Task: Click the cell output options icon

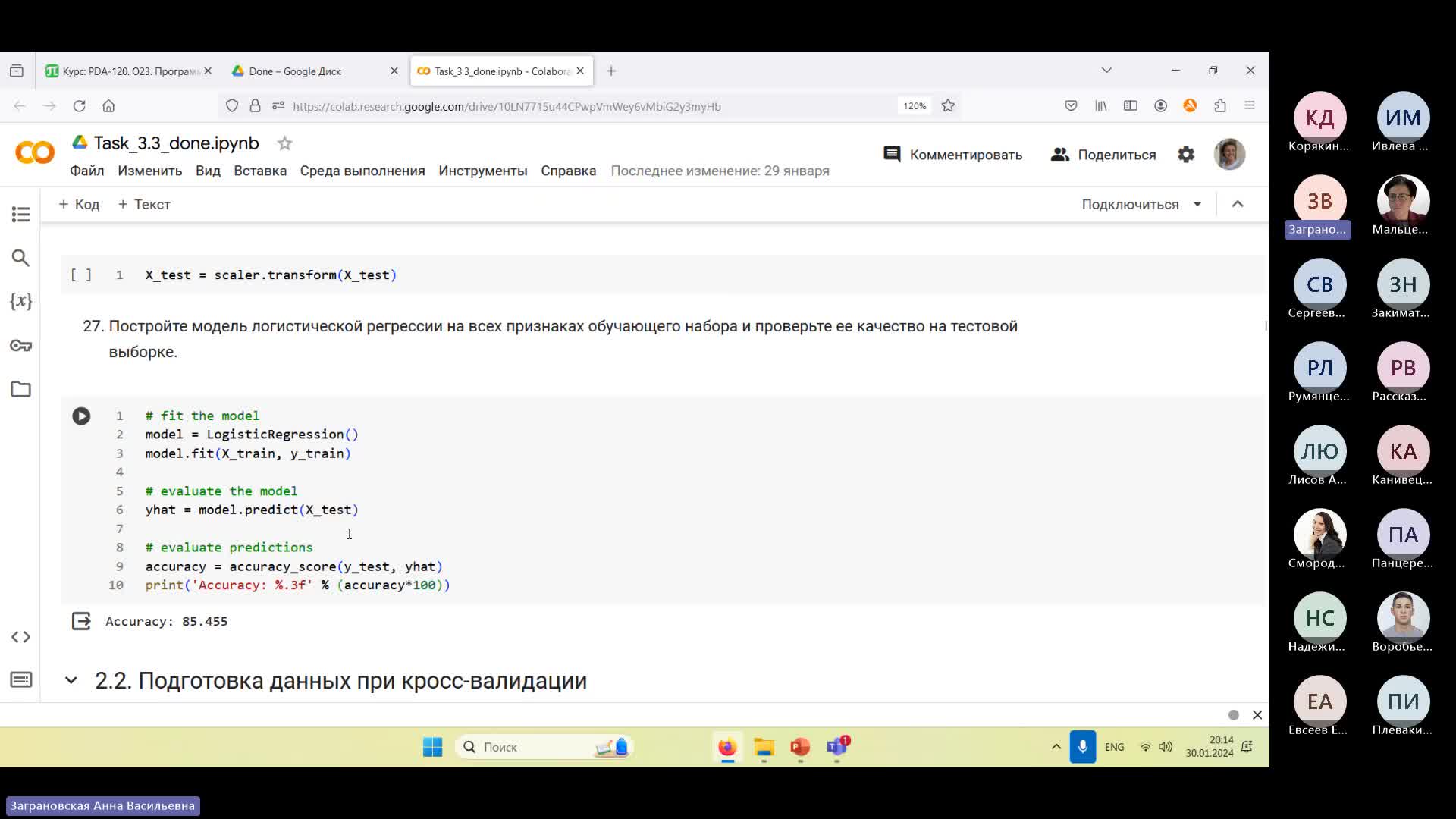Action: pos(81,622)
